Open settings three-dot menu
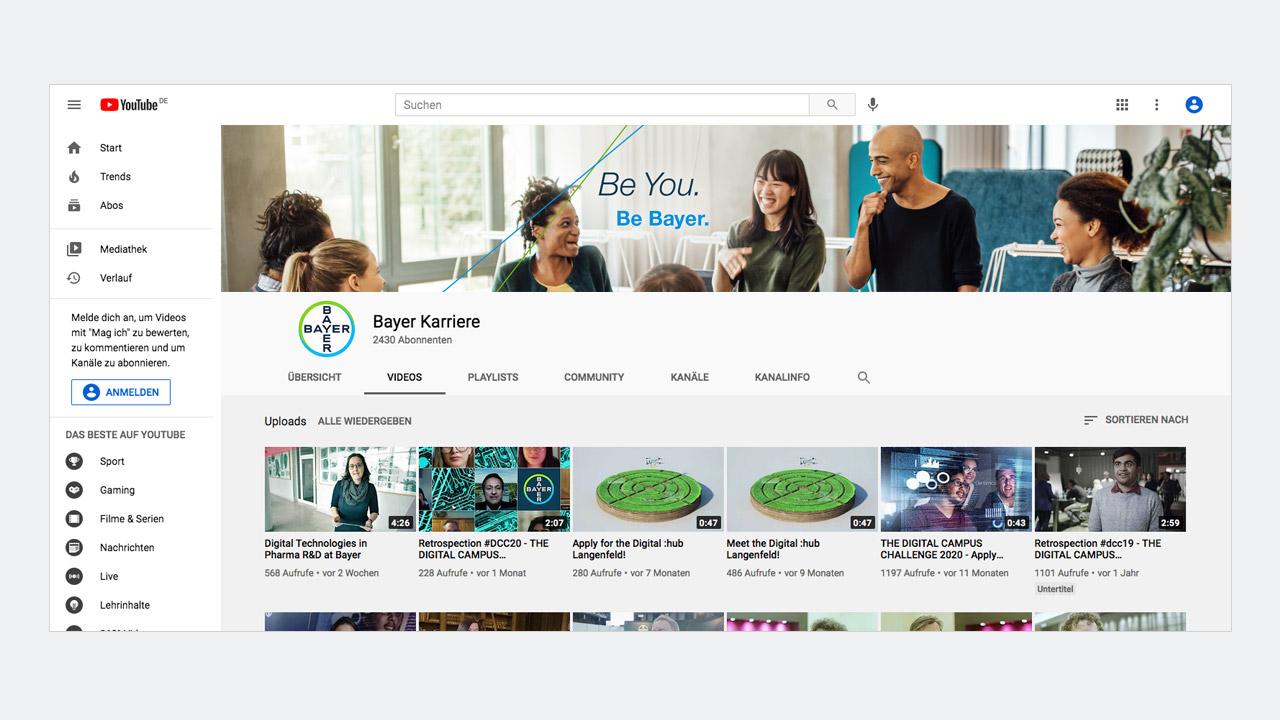The image size is (1280, 720). pyautogui.click(x=1157, y=105)
